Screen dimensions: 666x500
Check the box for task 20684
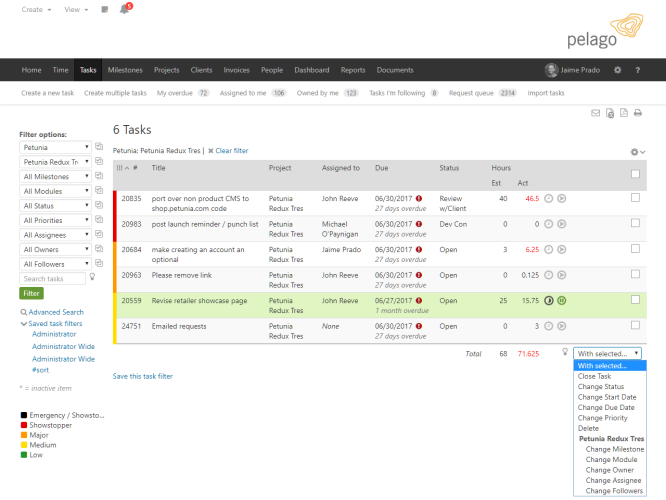[x=635, y=249]
